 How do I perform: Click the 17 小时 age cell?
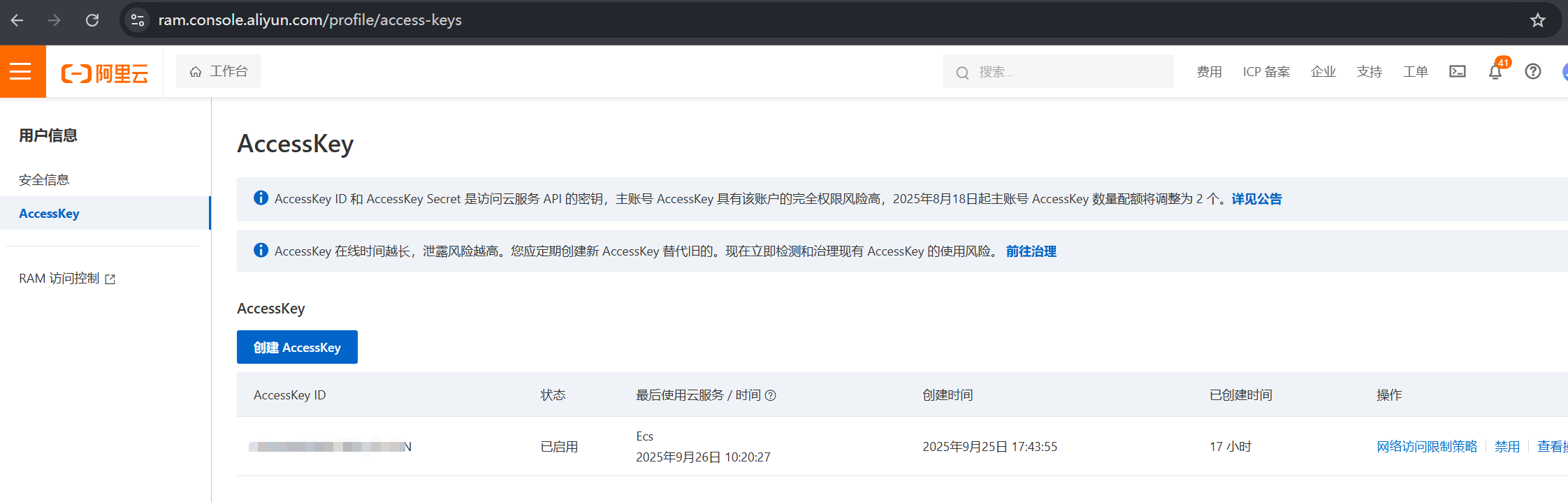coord(1231,447)
